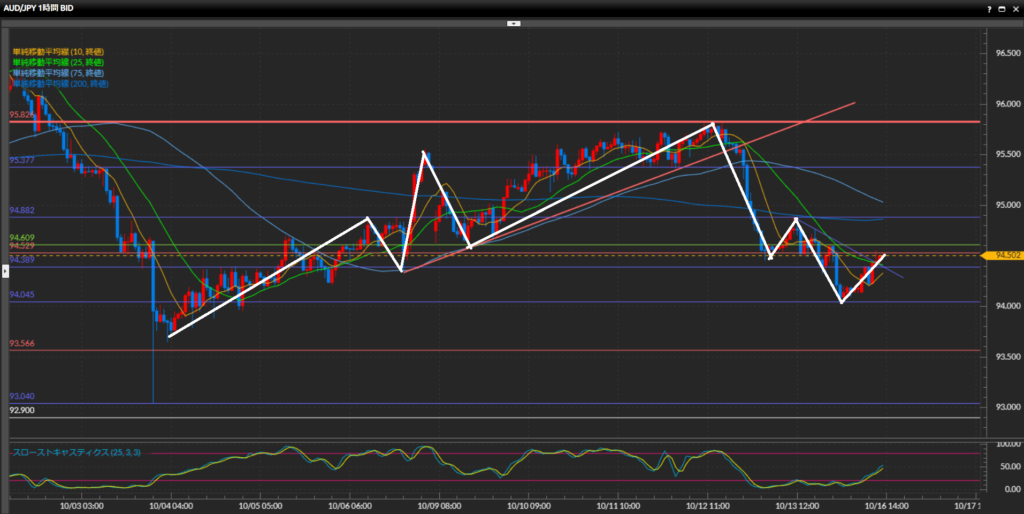The height and width of the screenshot is (514, 1024).
Task: Click the white 92.900 horizontal line label
Action: click(22, 411)
